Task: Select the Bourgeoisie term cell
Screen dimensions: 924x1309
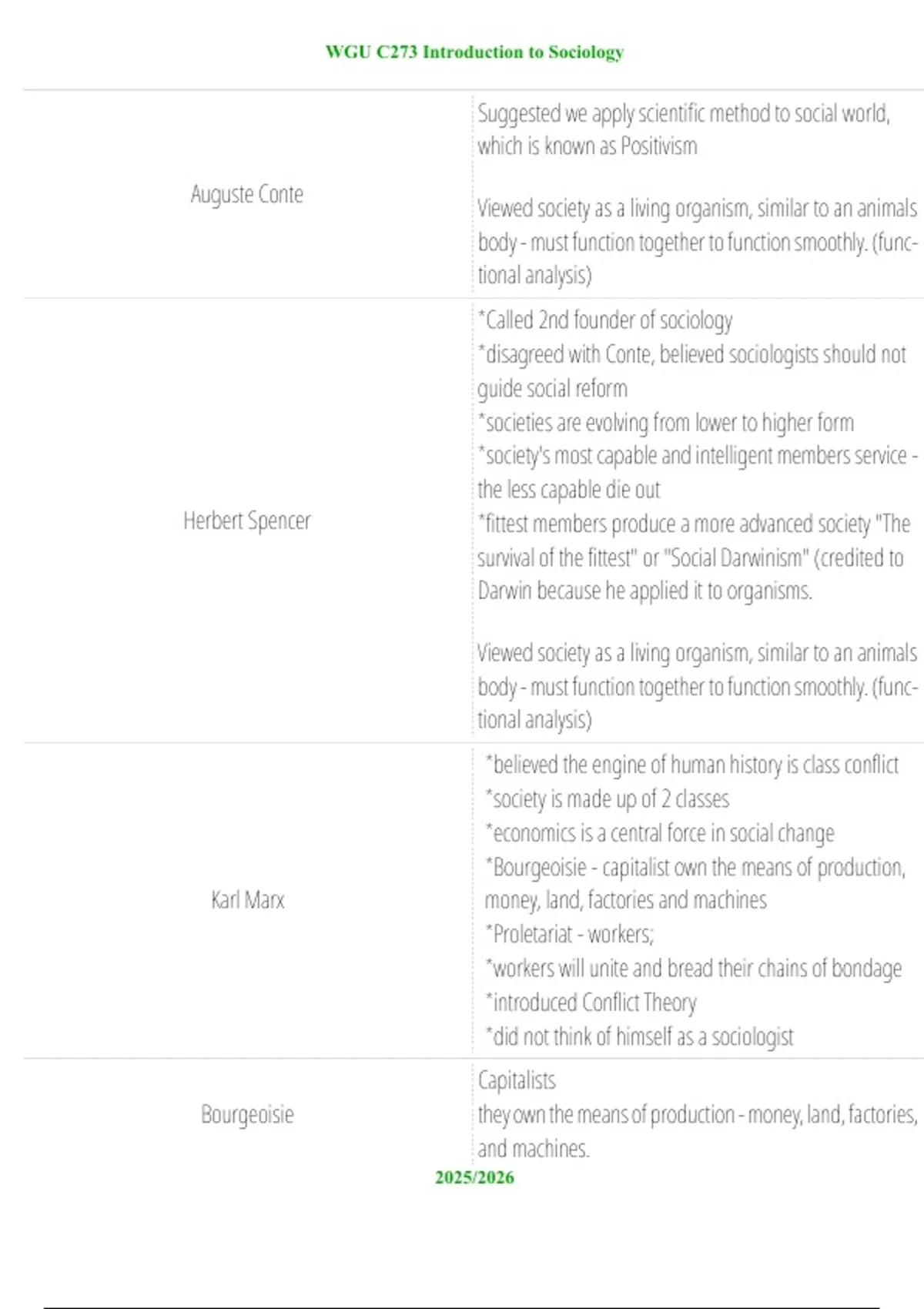Action: [x=247, y=1114]
